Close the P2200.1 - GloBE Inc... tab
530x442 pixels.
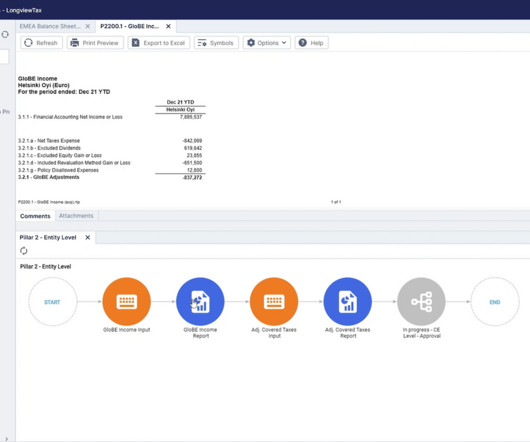click(168, 26)
